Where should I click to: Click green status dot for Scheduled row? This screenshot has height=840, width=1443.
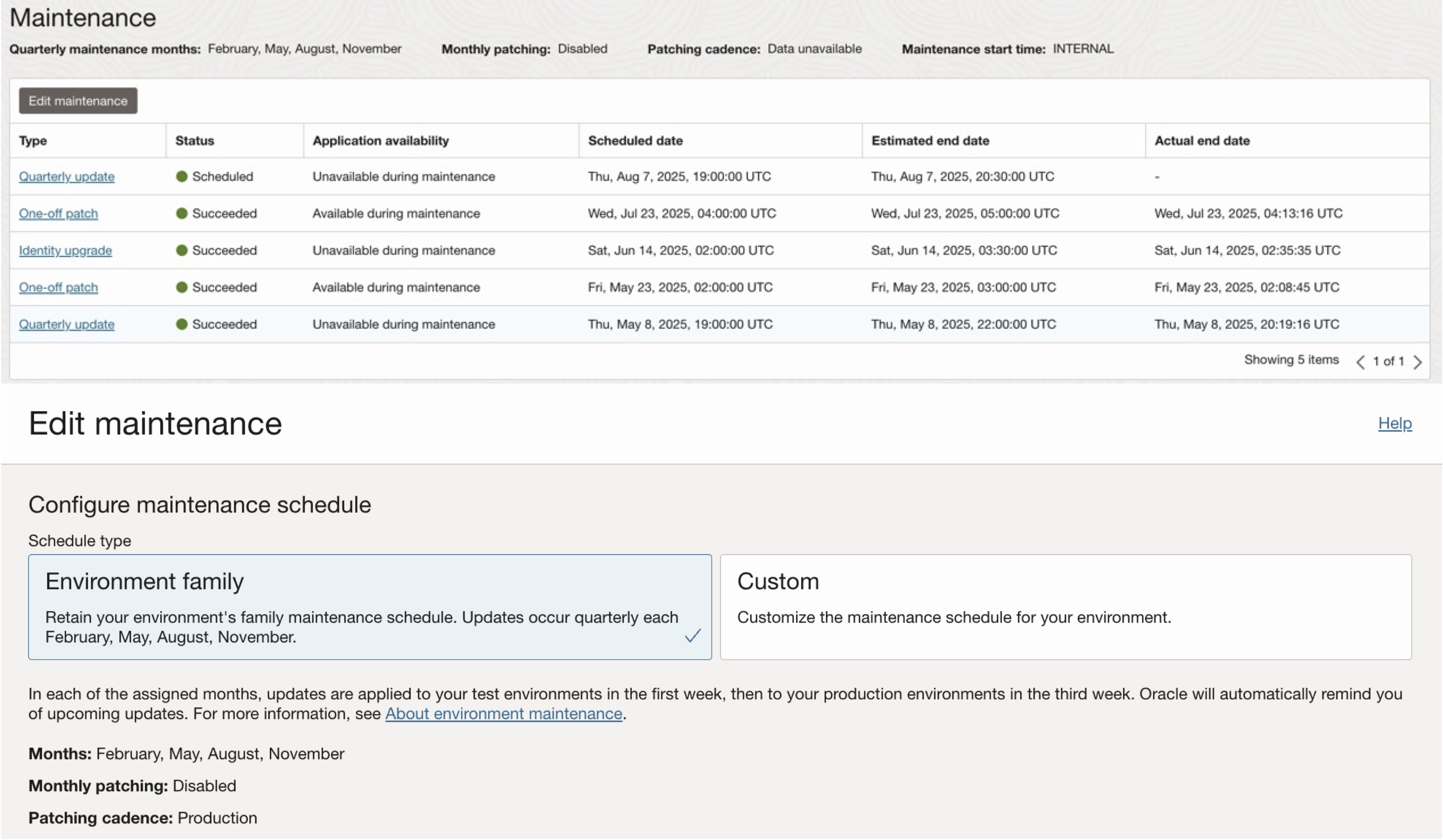pos(181,176)
